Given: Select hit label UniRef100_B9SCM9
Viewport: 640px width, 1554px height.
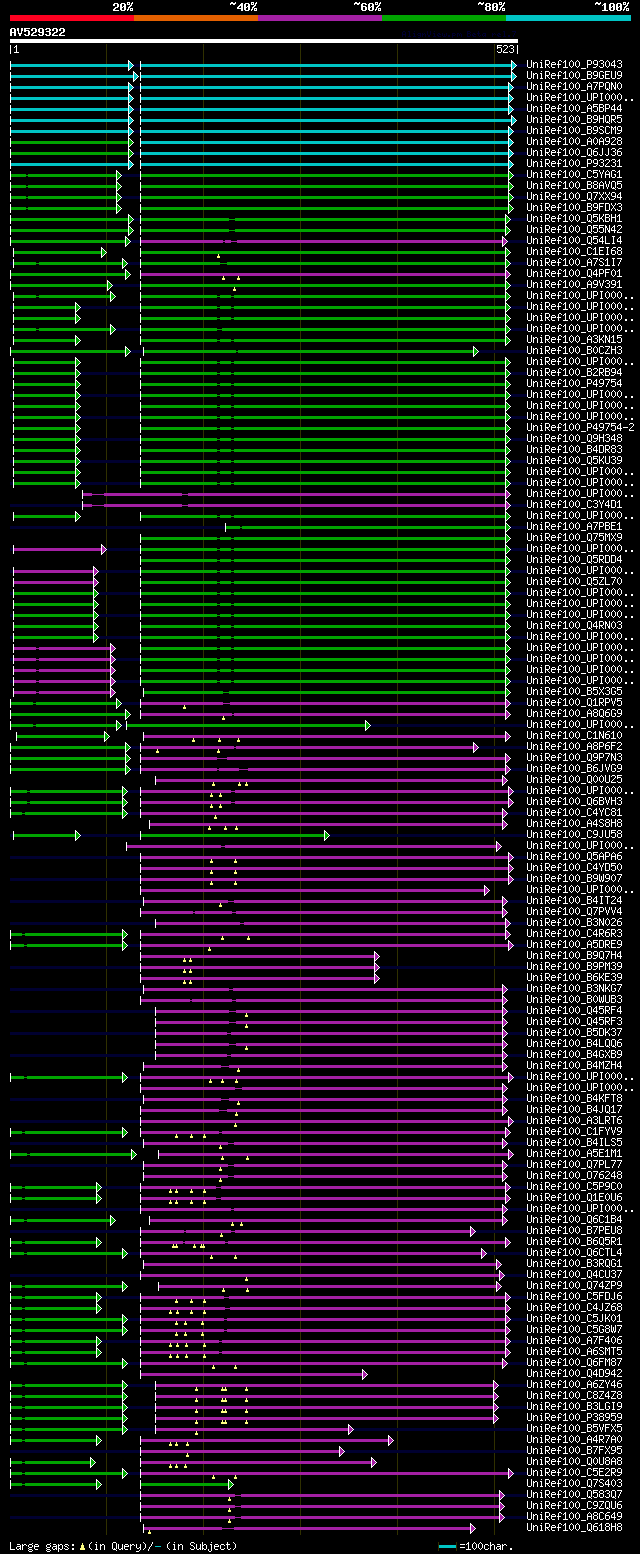Looking at the screenshot, I should 574,130.
